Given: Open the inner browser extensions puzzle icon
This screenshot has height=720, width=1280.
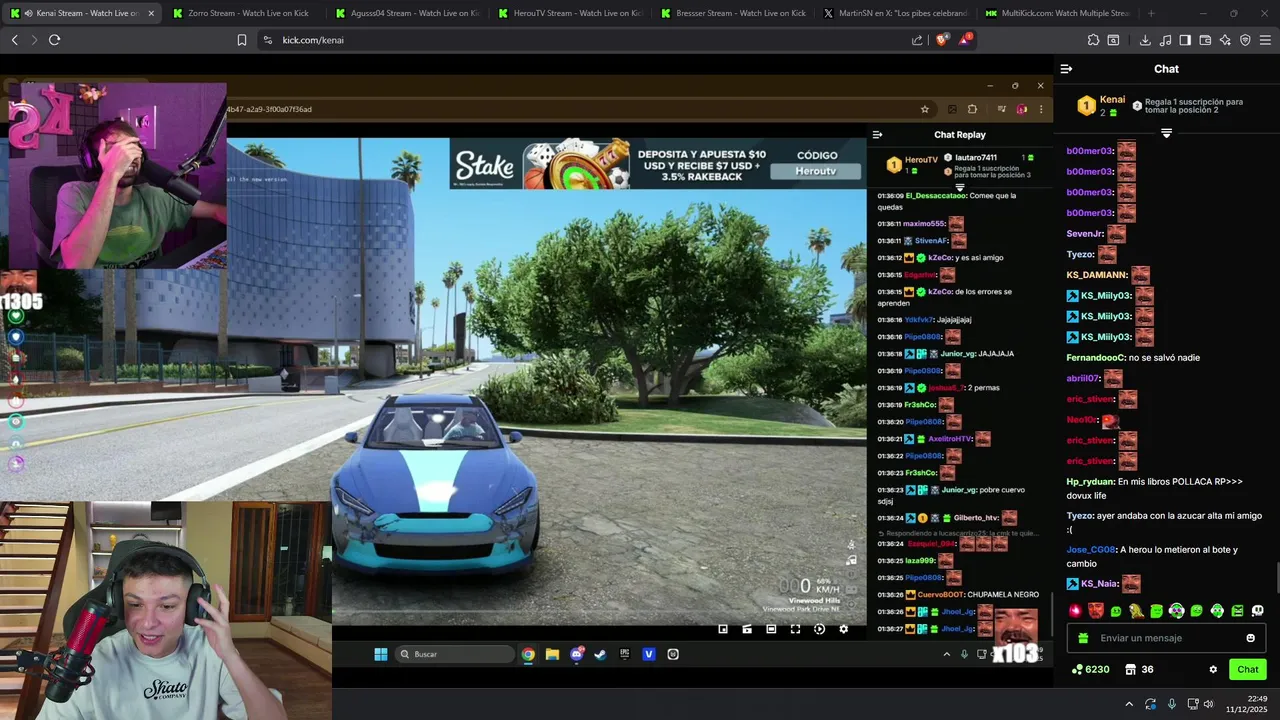Looking at the screenshot, I should (x=972, y=109).
